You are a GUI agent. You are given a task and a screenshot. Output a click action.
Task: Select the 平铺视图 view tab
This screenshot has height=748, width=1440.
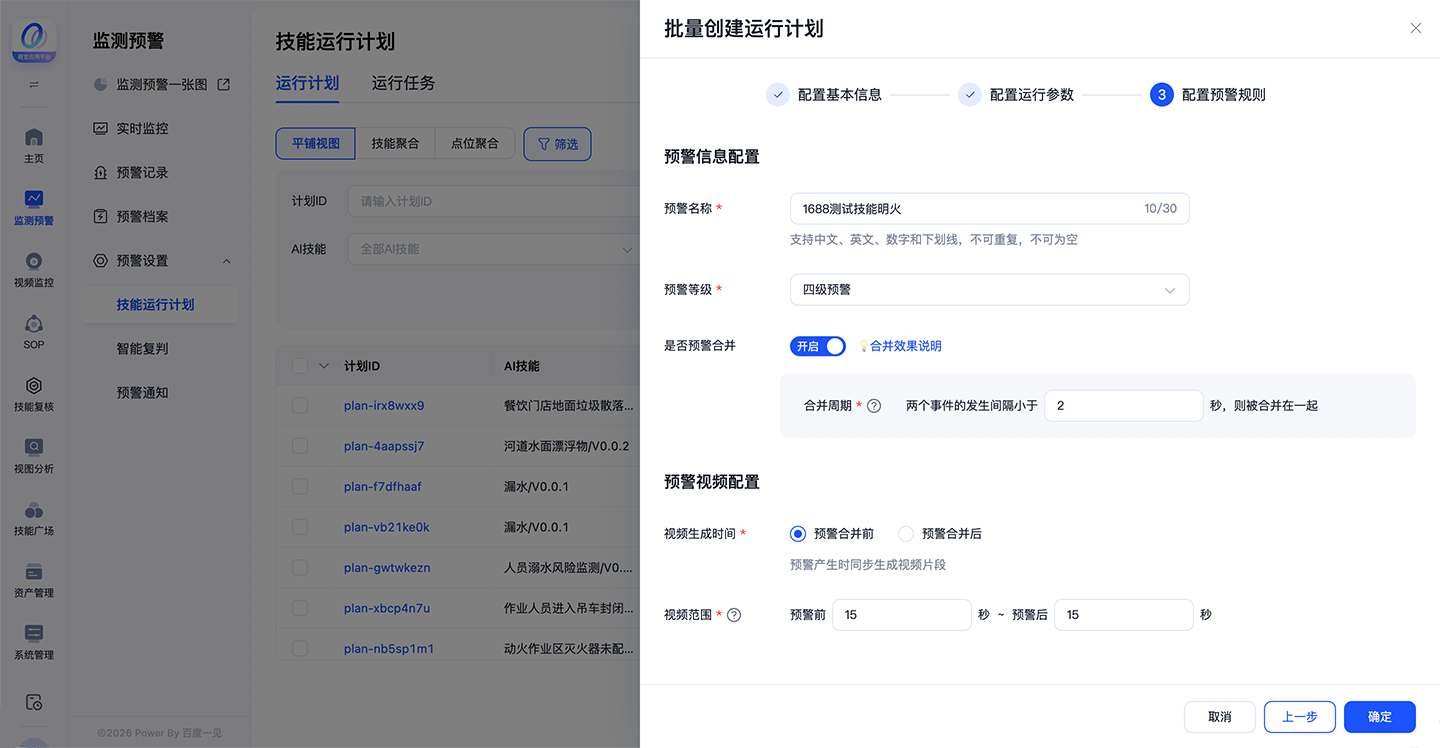(316, 144)
